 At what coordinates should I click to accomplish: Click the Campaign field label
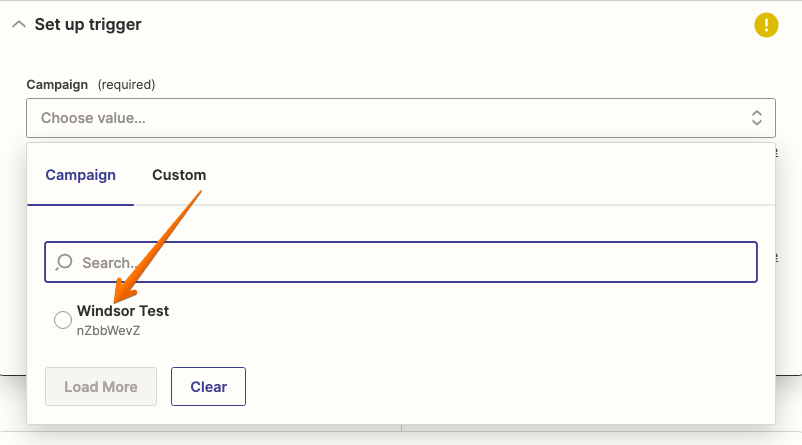57,84
